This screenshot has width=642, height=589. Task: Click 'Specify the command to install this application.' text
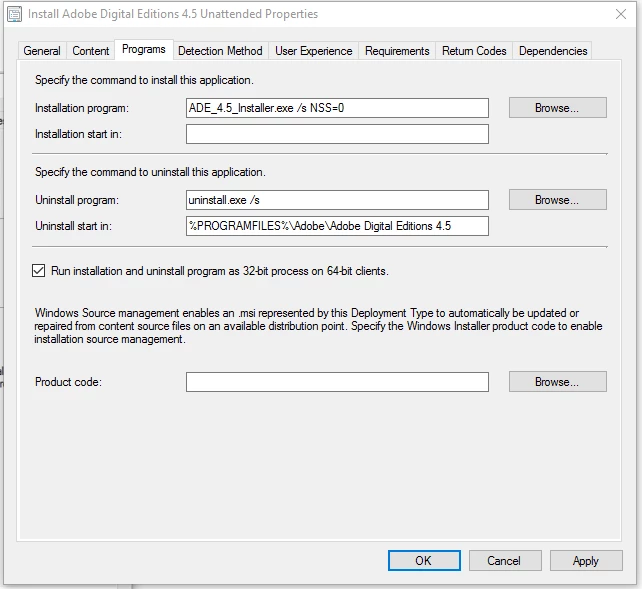(x=144, y=80)
